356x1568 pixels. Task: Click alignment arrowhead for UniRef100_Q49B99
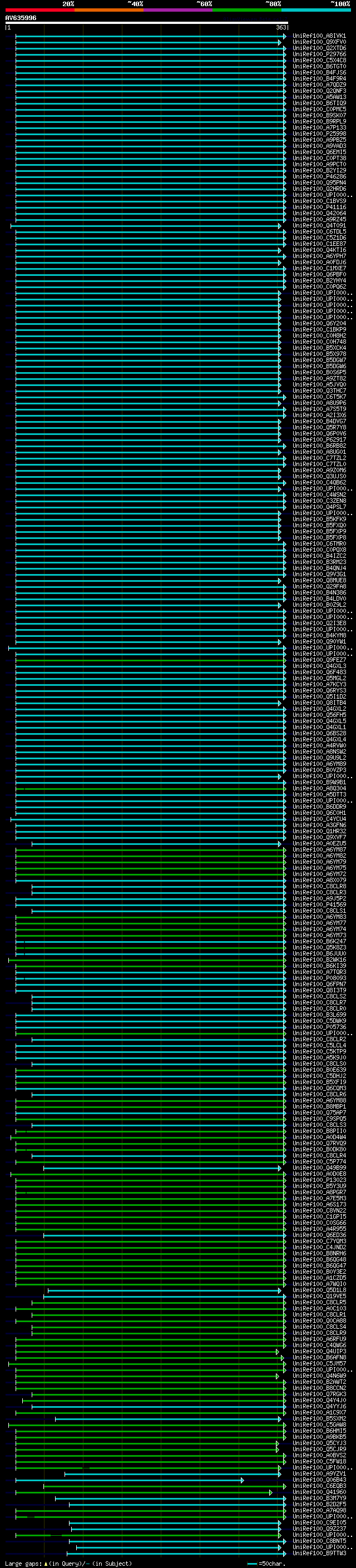point(280,1168)
